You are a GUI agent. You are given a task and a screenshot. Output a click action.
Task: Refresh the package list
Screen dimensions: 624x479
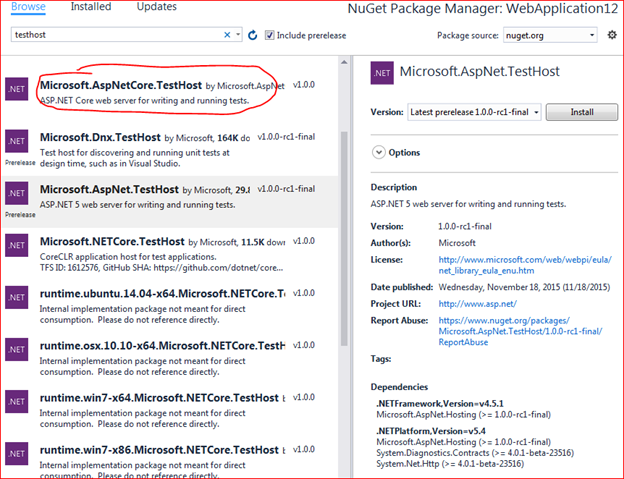coord(252,35)
